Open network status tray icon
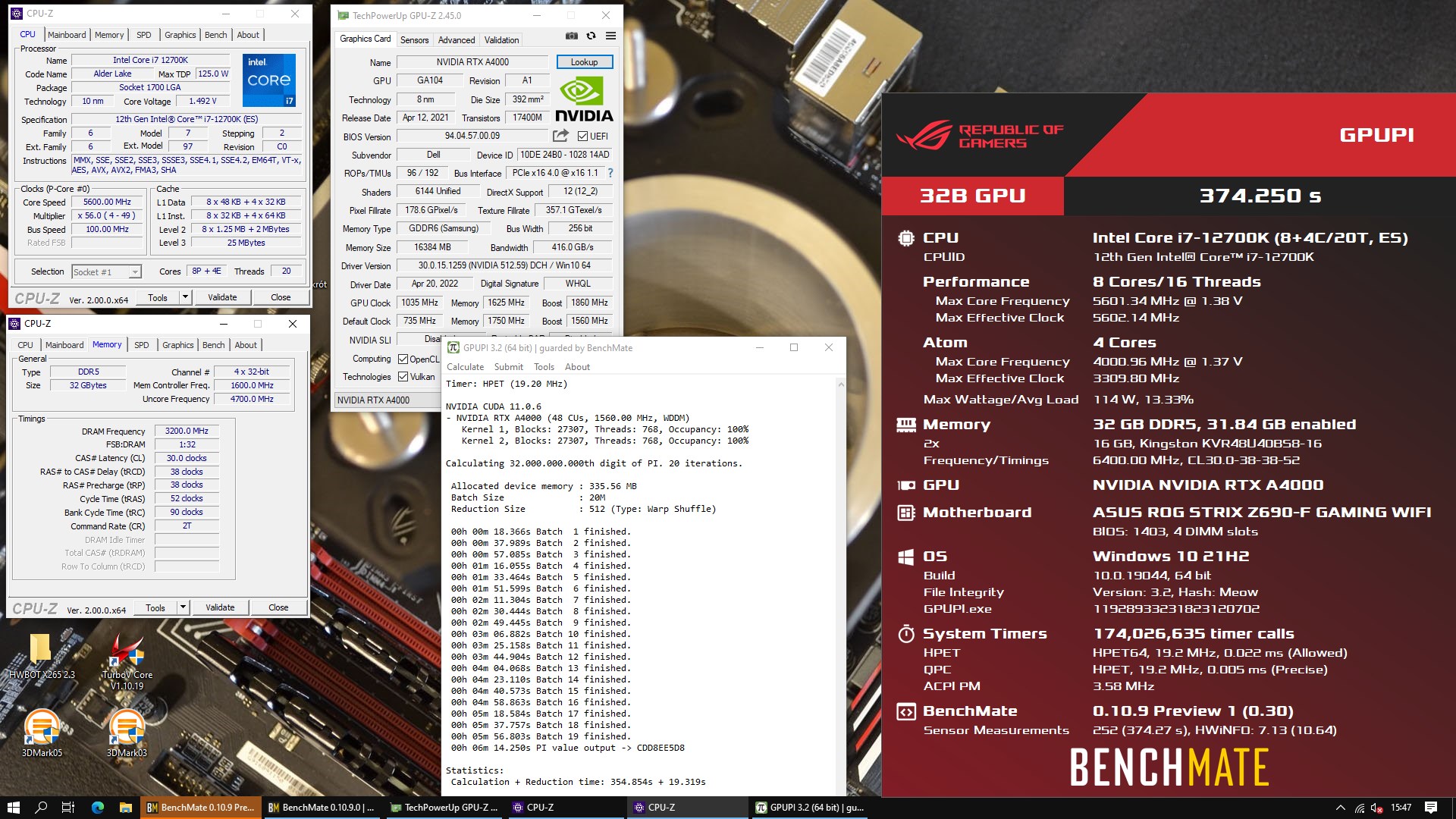Viewport: 1456px width, 819px height. pos(1360,808)
